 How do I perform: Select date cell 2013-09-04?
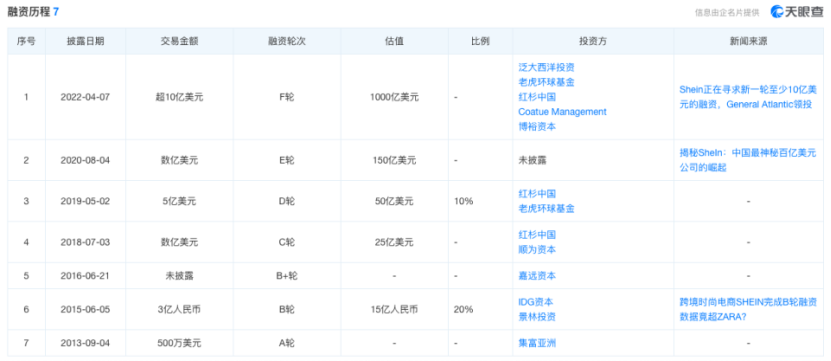tap(85, 344)
